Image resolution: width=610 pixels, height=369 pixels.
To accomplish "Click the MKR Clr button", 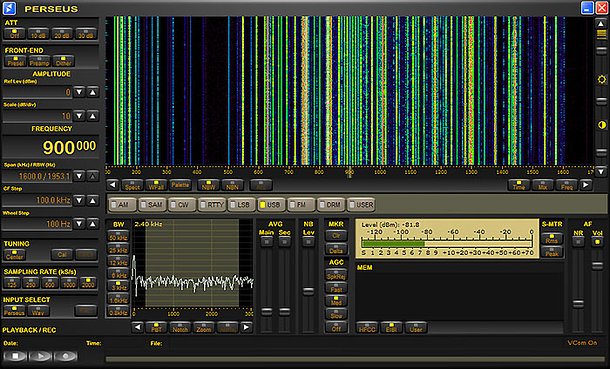I will click(336, 235).
